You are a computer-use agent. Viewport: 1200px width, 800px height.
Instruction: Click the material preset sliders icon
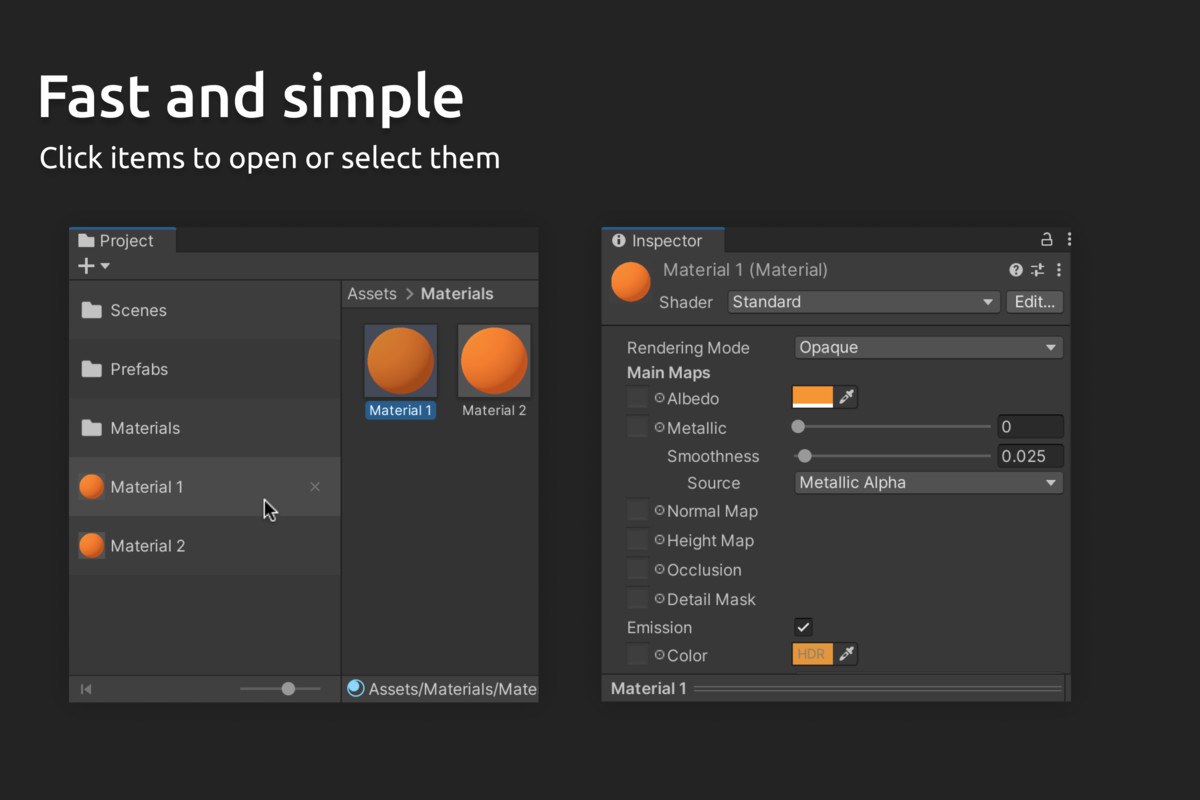[x=1037, y=270]
